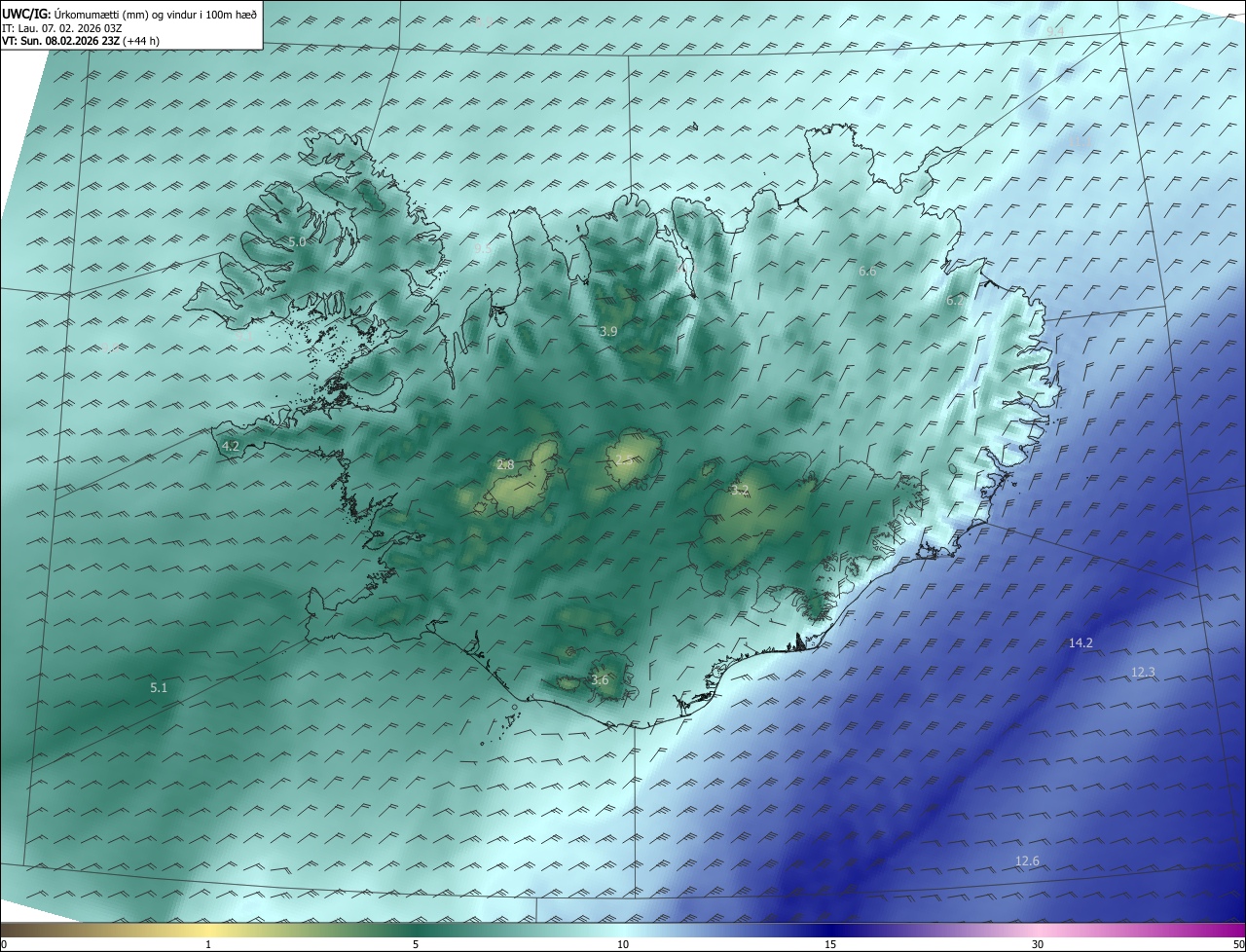Click the colour scale tick label 5
The height and width of the screenshot is (952, 1246).
click(416, 944)
